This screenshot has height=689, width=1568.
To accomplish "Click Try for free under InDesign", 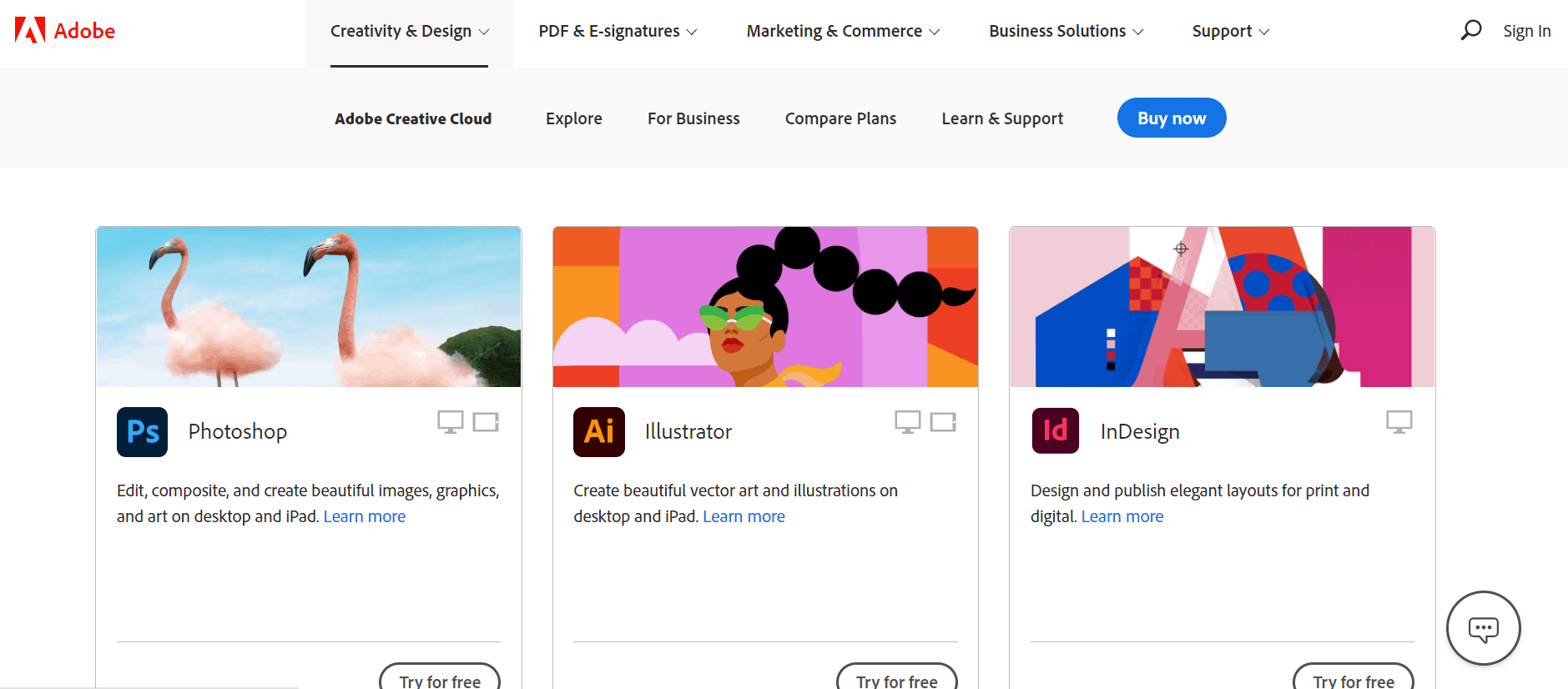I will pyautogui.click(x=1354, y=676).
